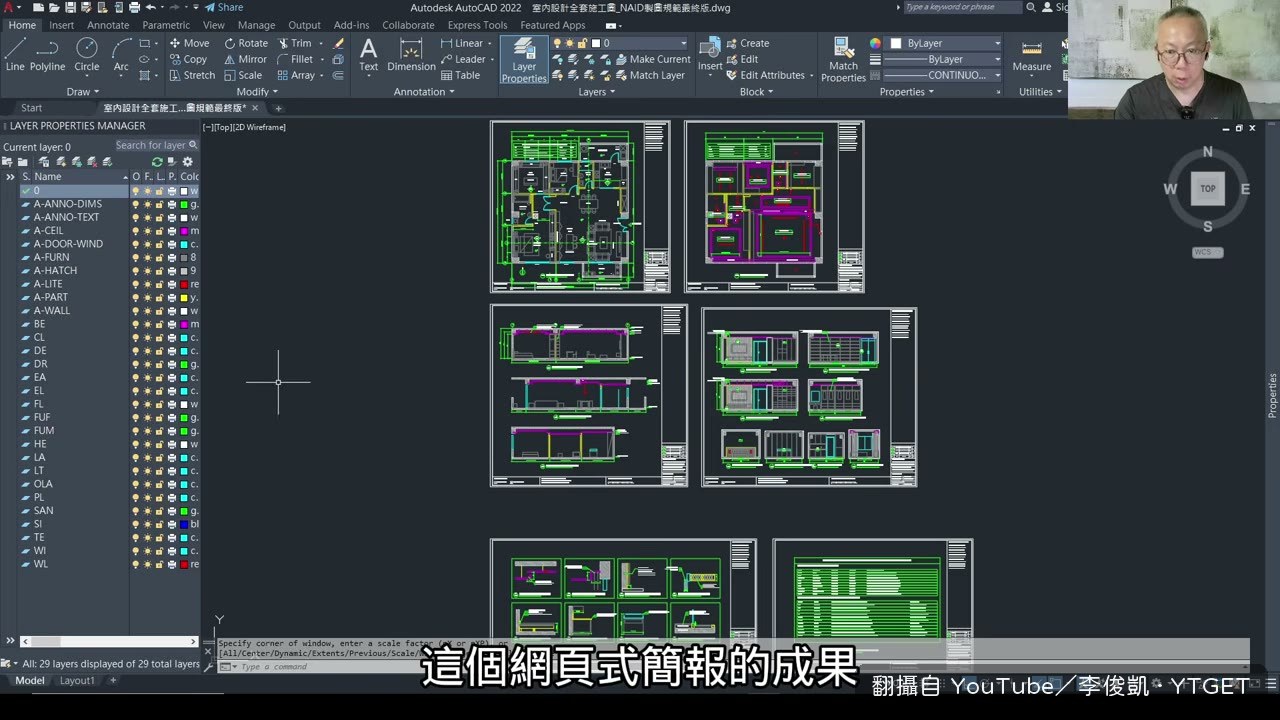Lock the FUF layer

pyautogui.click(x=160, y=418)
